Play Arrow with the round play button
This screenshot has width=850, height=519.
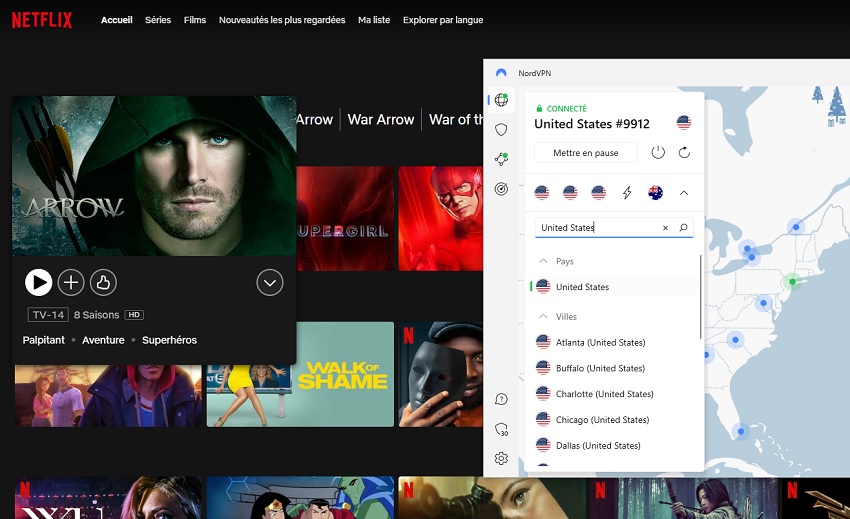(x=38, y=283)
